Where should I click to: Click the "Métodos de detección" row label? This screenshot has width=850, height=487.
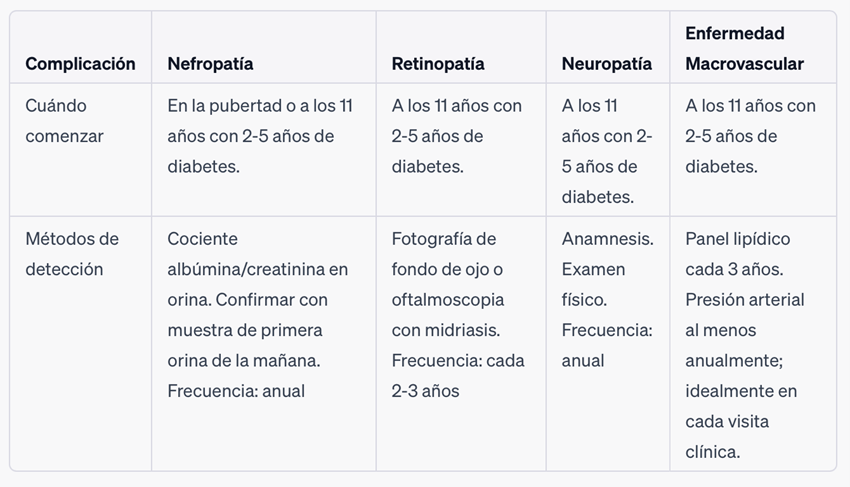tap(72, 254)
